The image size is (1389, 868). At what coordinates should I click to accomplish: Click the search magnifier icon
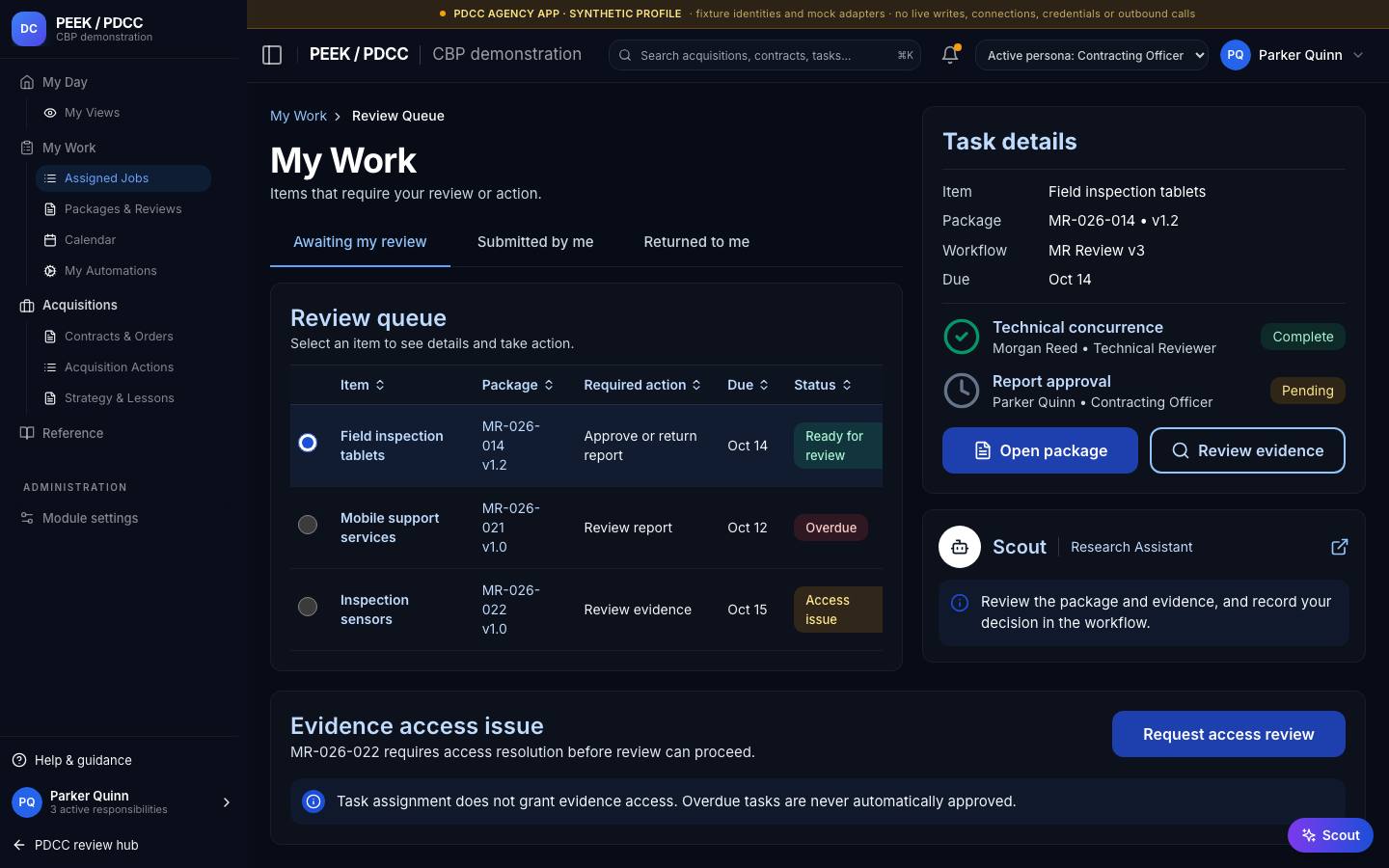tap(625, 55)
